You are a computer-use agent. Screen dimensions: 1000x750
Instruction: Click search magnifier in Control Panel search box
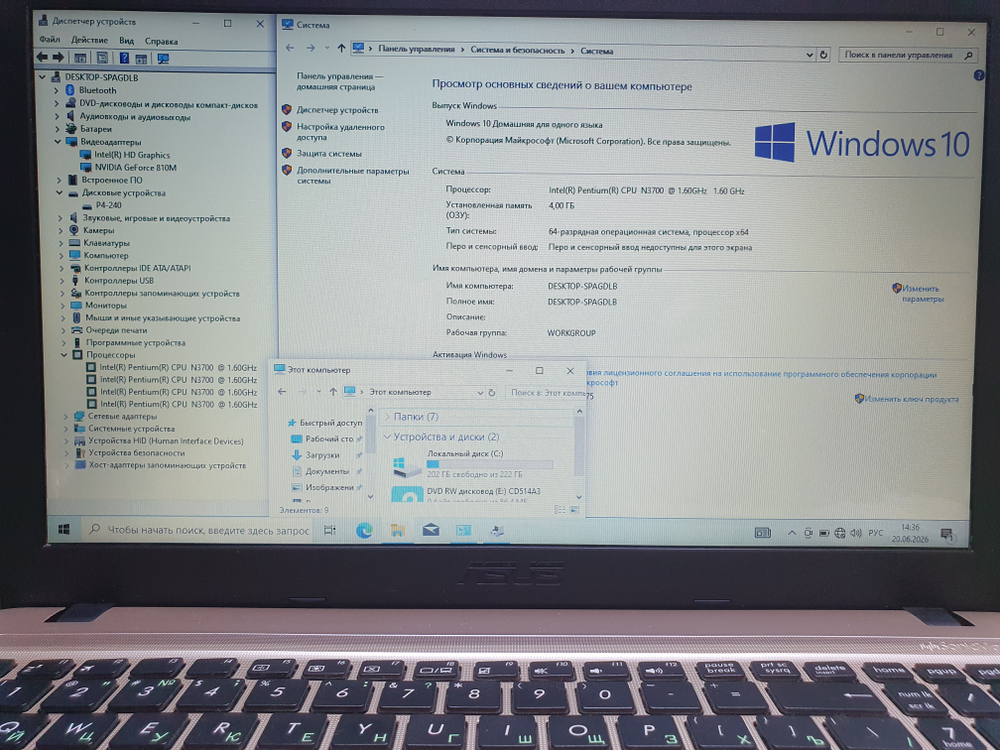(x=968, y=55)
